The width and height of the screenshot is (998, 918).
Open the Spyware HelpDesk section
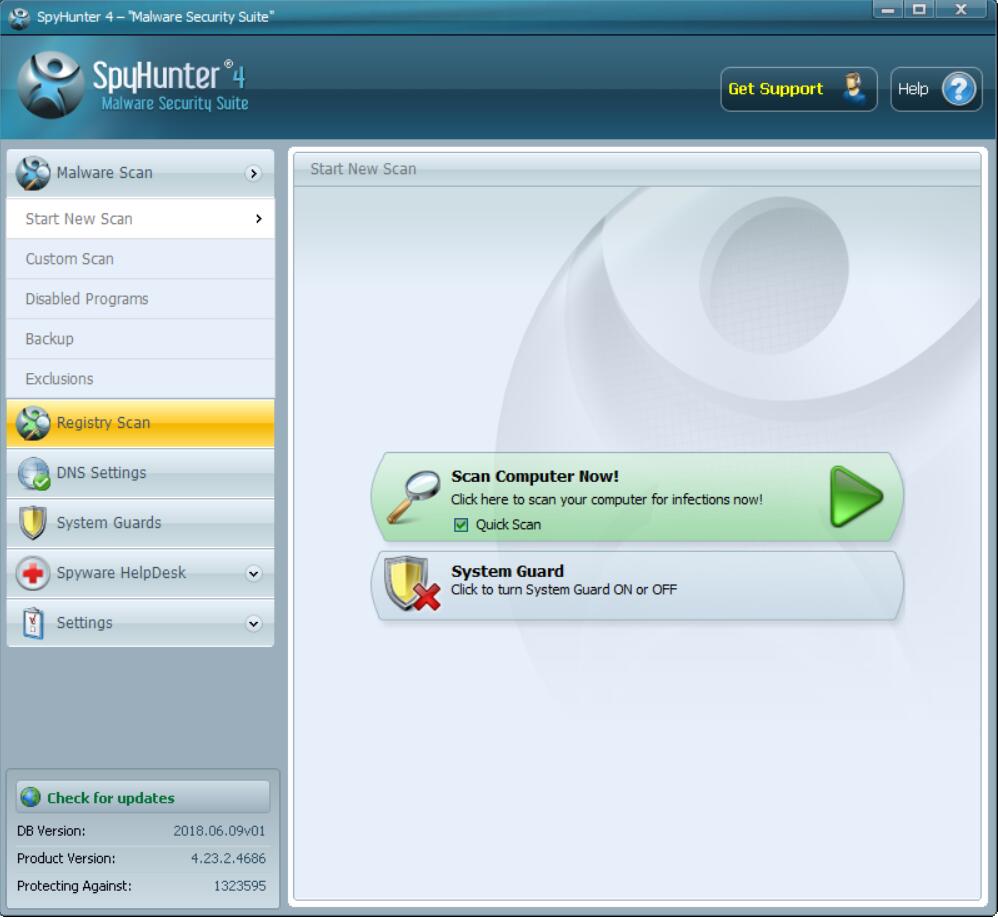(141, 573)
